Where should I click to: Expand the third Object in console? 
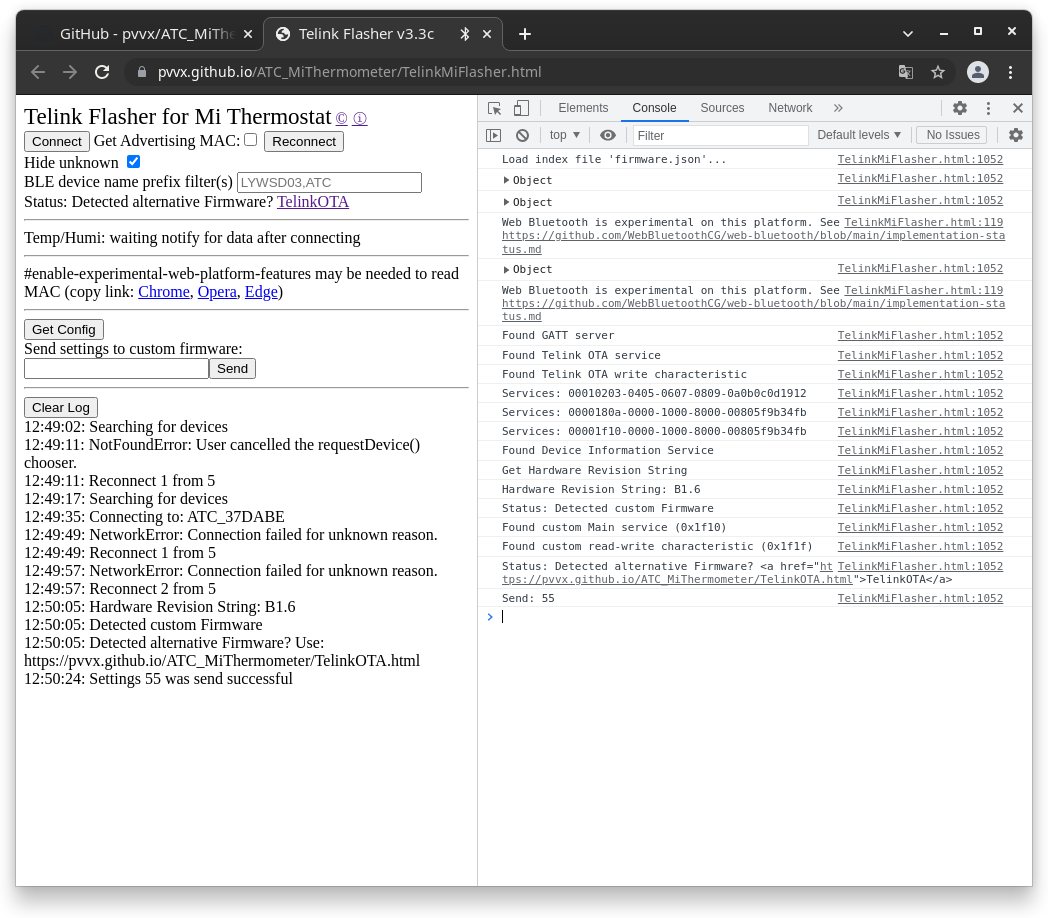click(506, 269)
